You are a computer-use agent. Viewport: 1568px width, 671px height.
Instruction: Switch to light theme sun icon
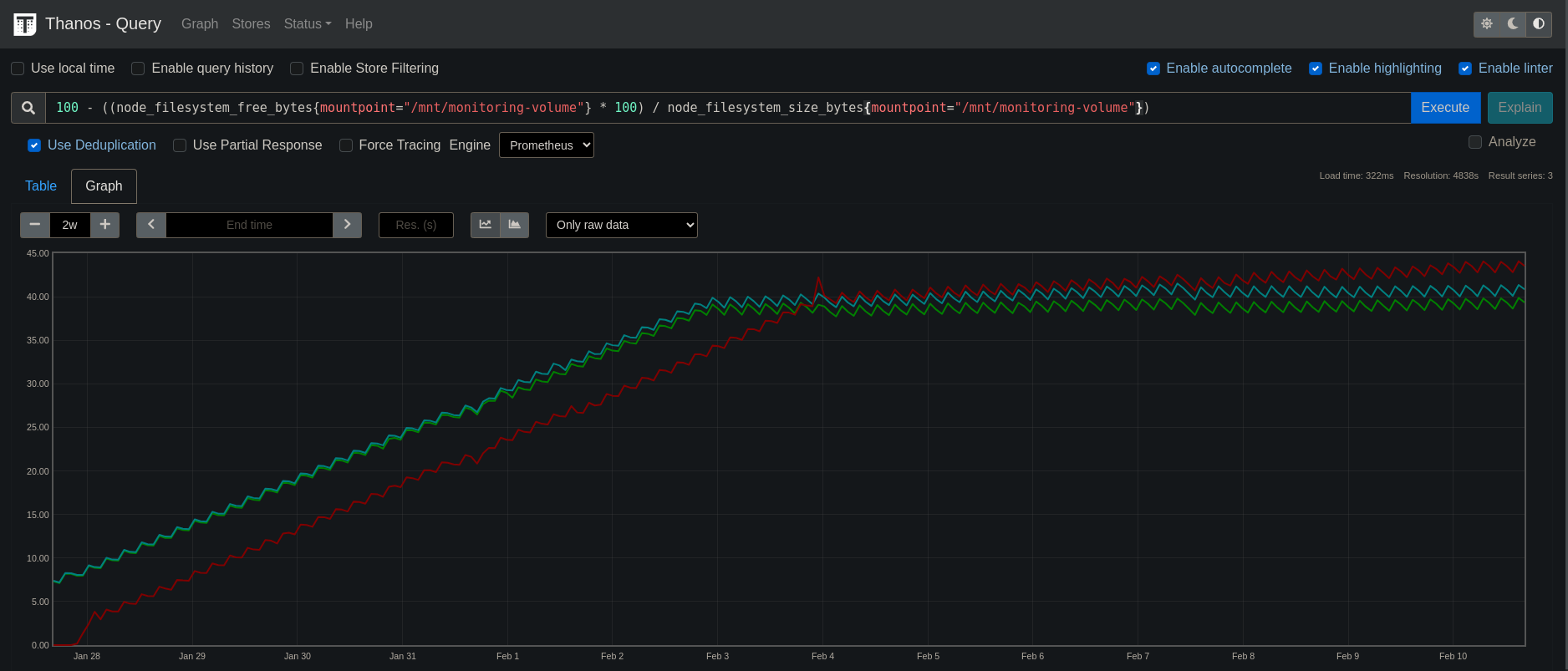tap(1487, 24)
